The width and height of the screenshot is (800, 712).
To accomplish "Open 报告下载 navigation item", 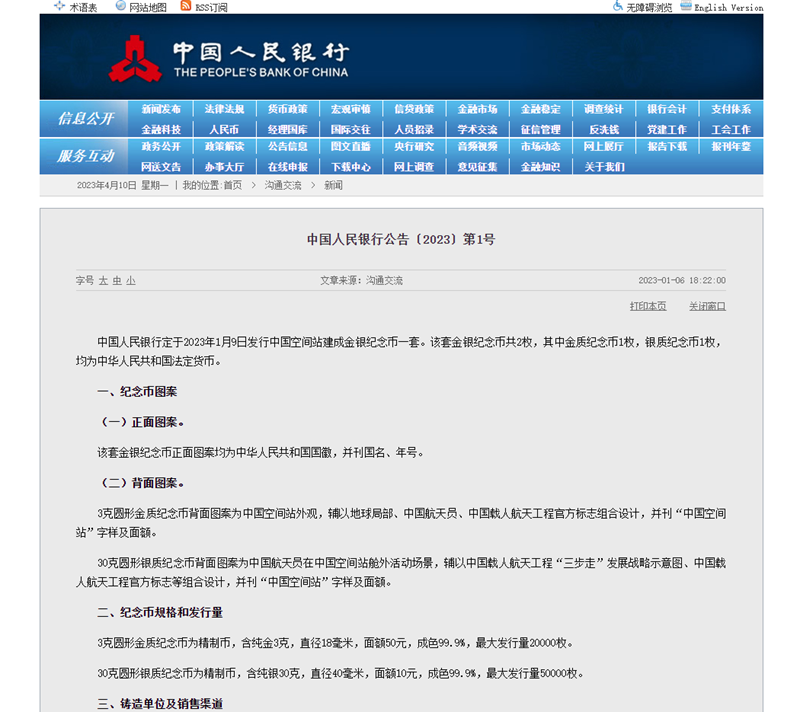I will pyautogui.click(x=667, y=146).
